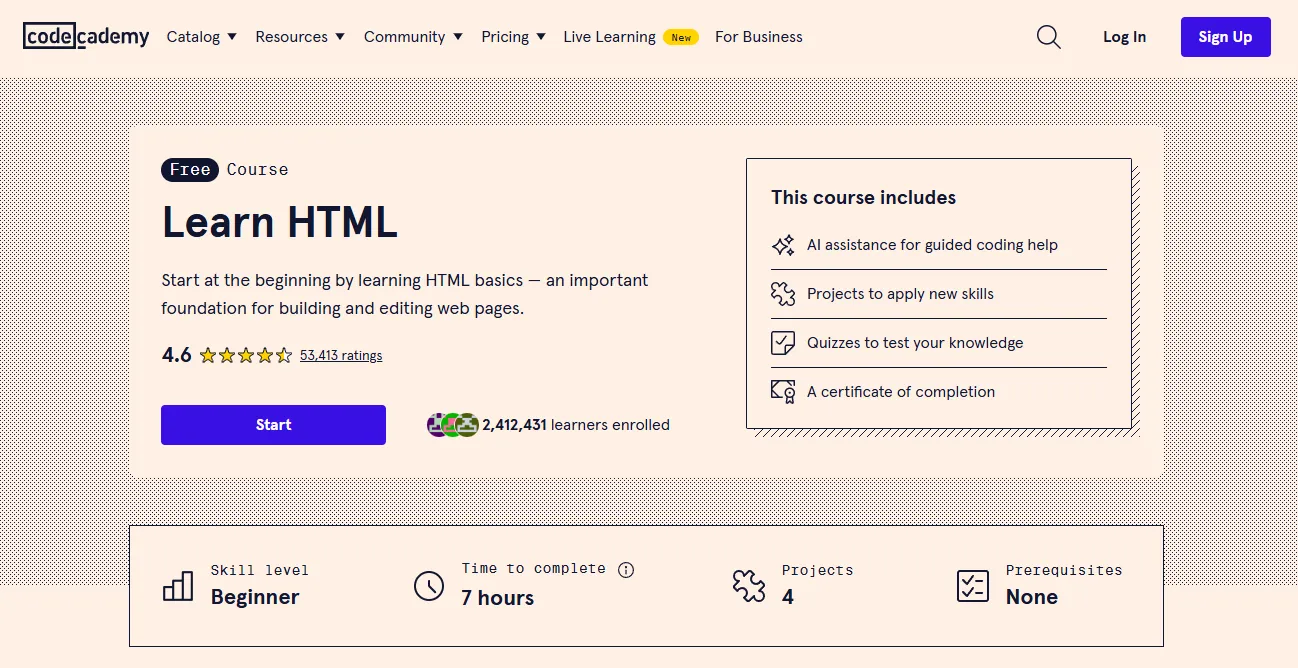
Task: Click the None prerequisites value
Action: (x=1032, y=597)
